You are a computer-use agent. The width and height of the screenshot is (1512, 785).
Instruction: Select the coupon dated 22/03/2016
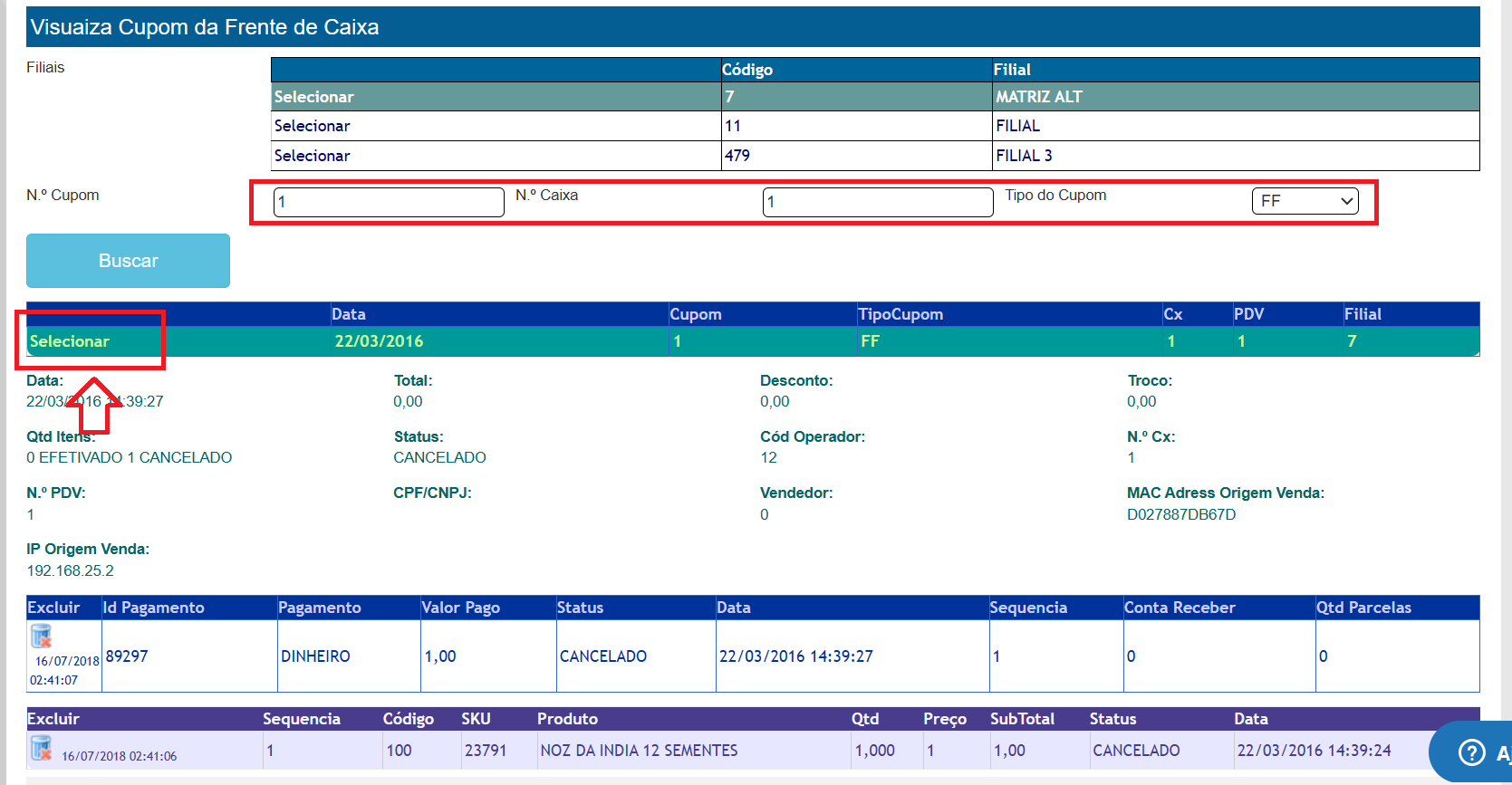[x=69, y=341]
